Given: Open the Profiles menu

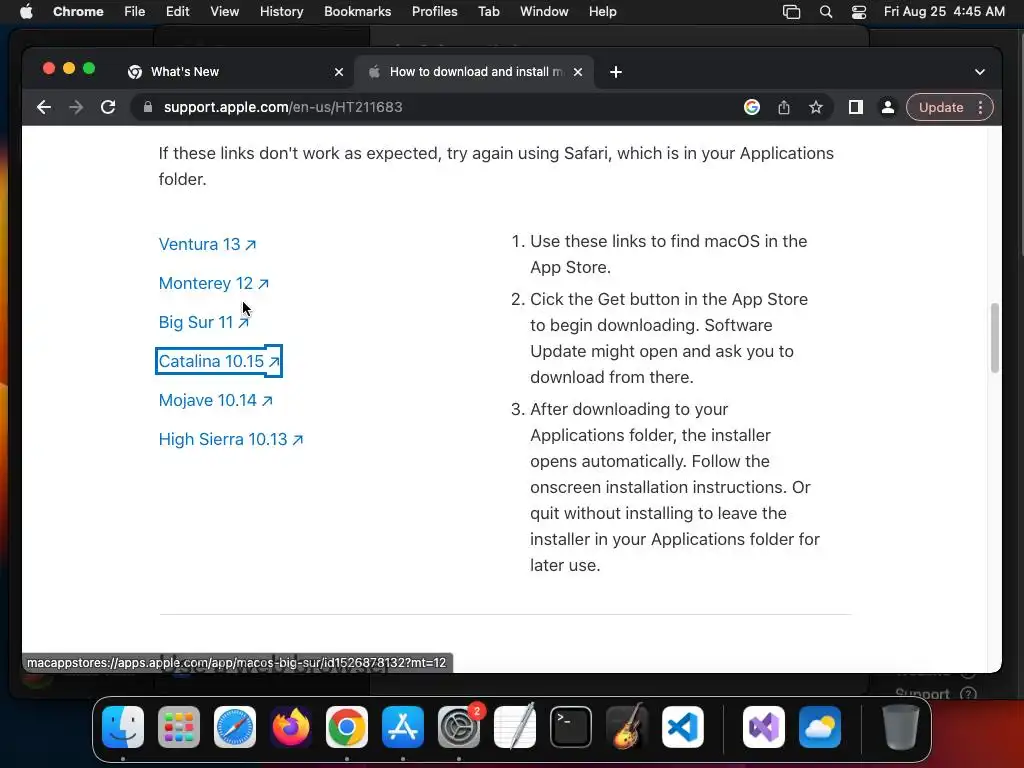Looking at the screenshot, I should [434, 12].
